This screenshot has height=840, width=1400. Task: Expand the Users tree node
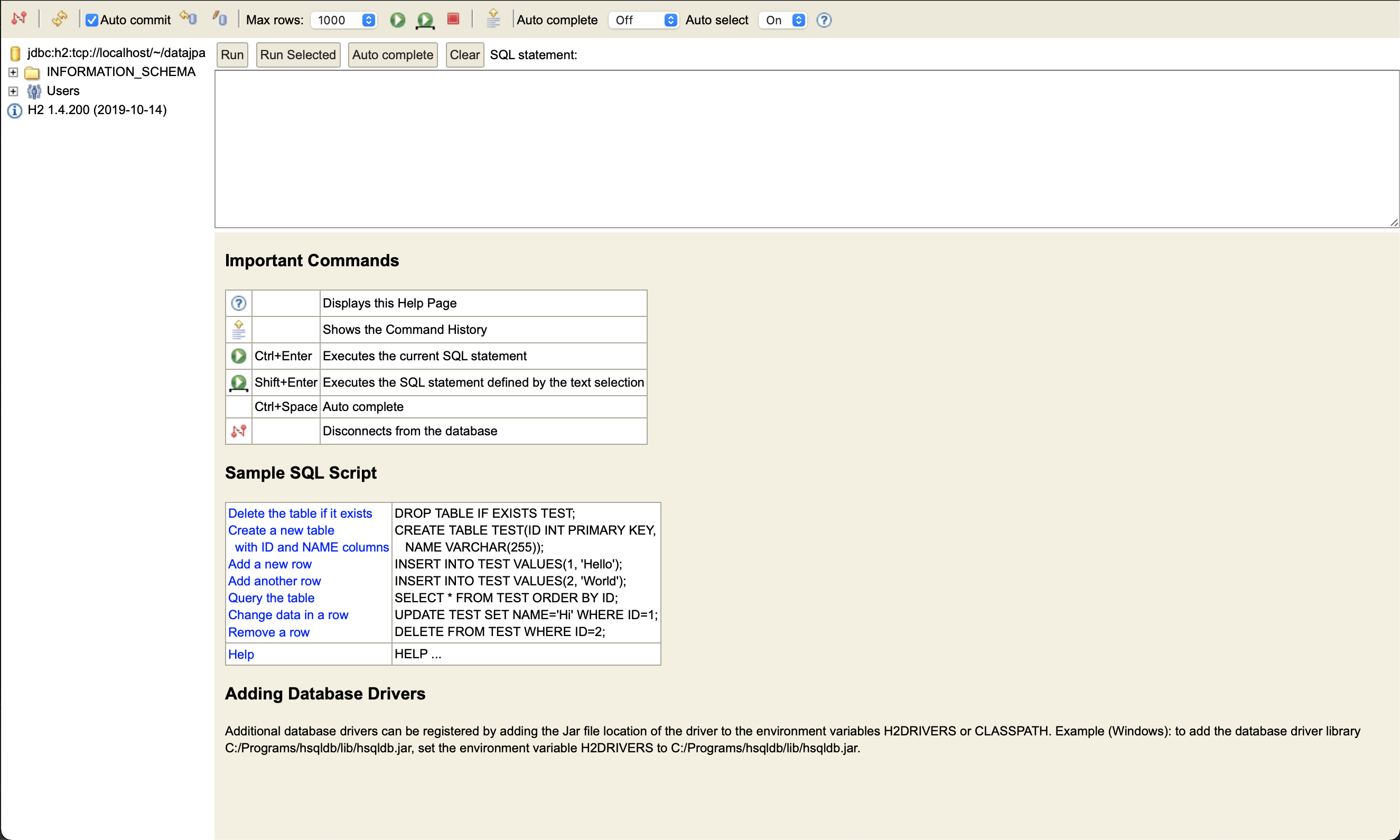pyautogui.click(x=13, y=90)
